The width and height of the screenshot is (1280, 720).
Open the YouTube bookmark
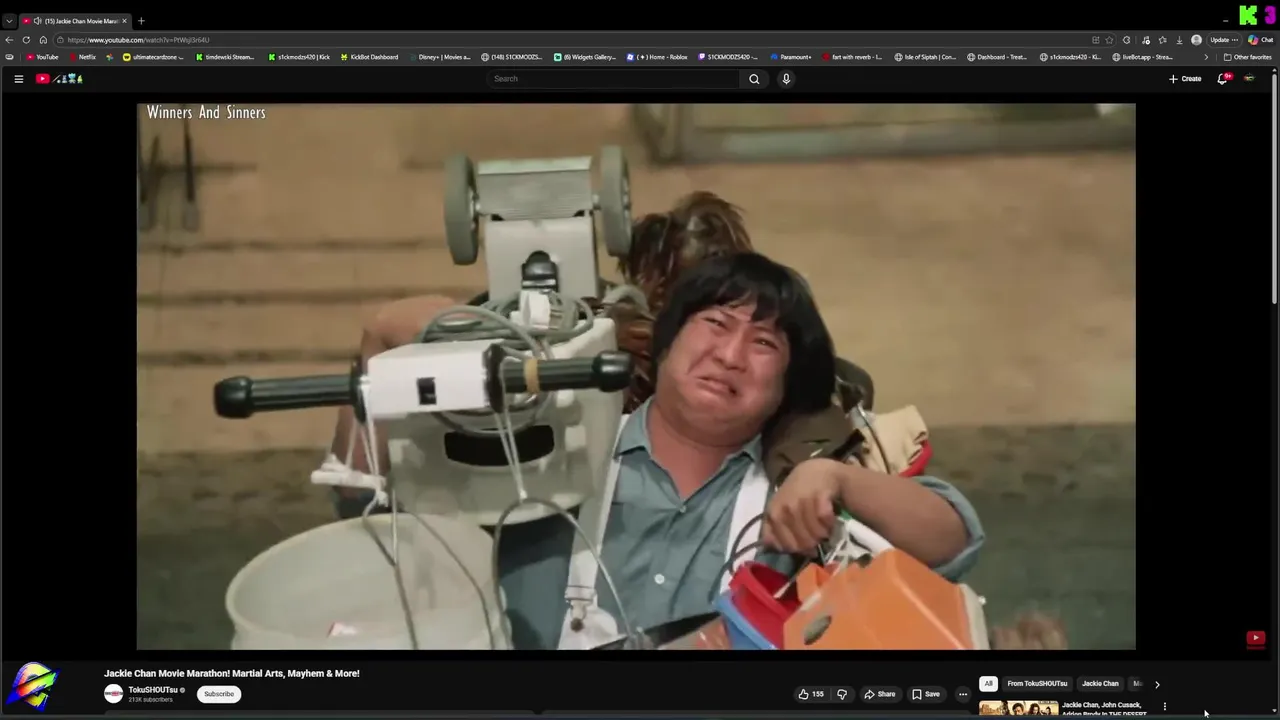[42, 57]
